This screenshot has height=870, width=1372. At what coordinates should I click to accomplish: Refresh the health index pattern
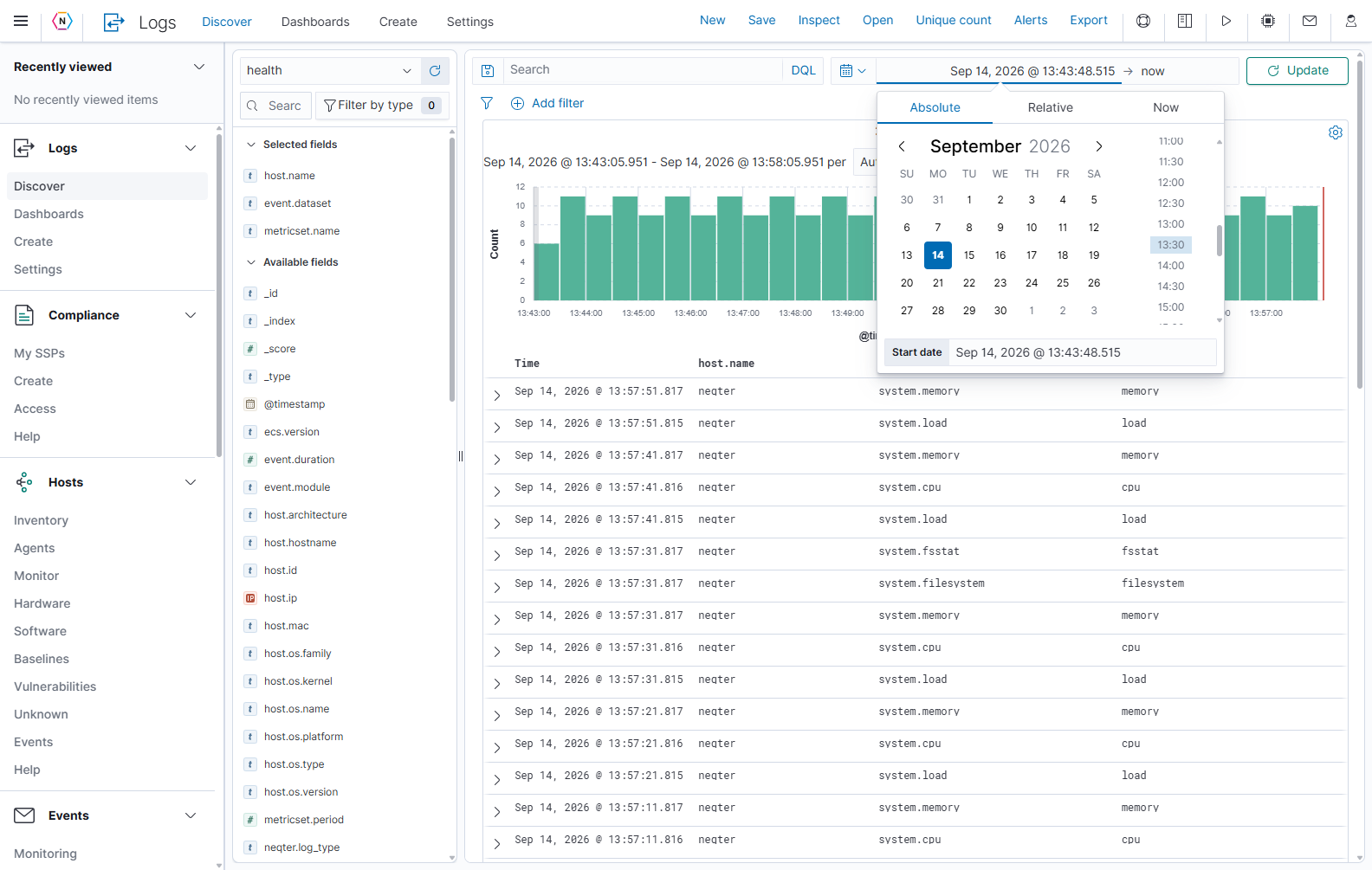[435, 70]
